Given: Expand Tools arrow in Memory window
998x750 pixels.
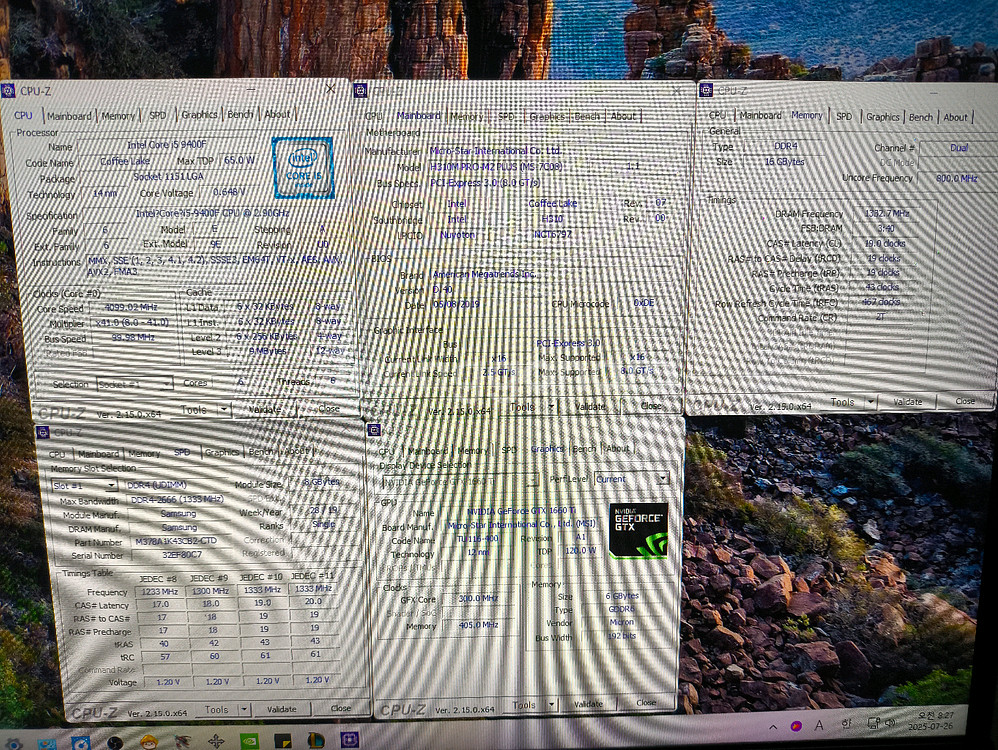Looking at the screenshot, I should 870,402.
